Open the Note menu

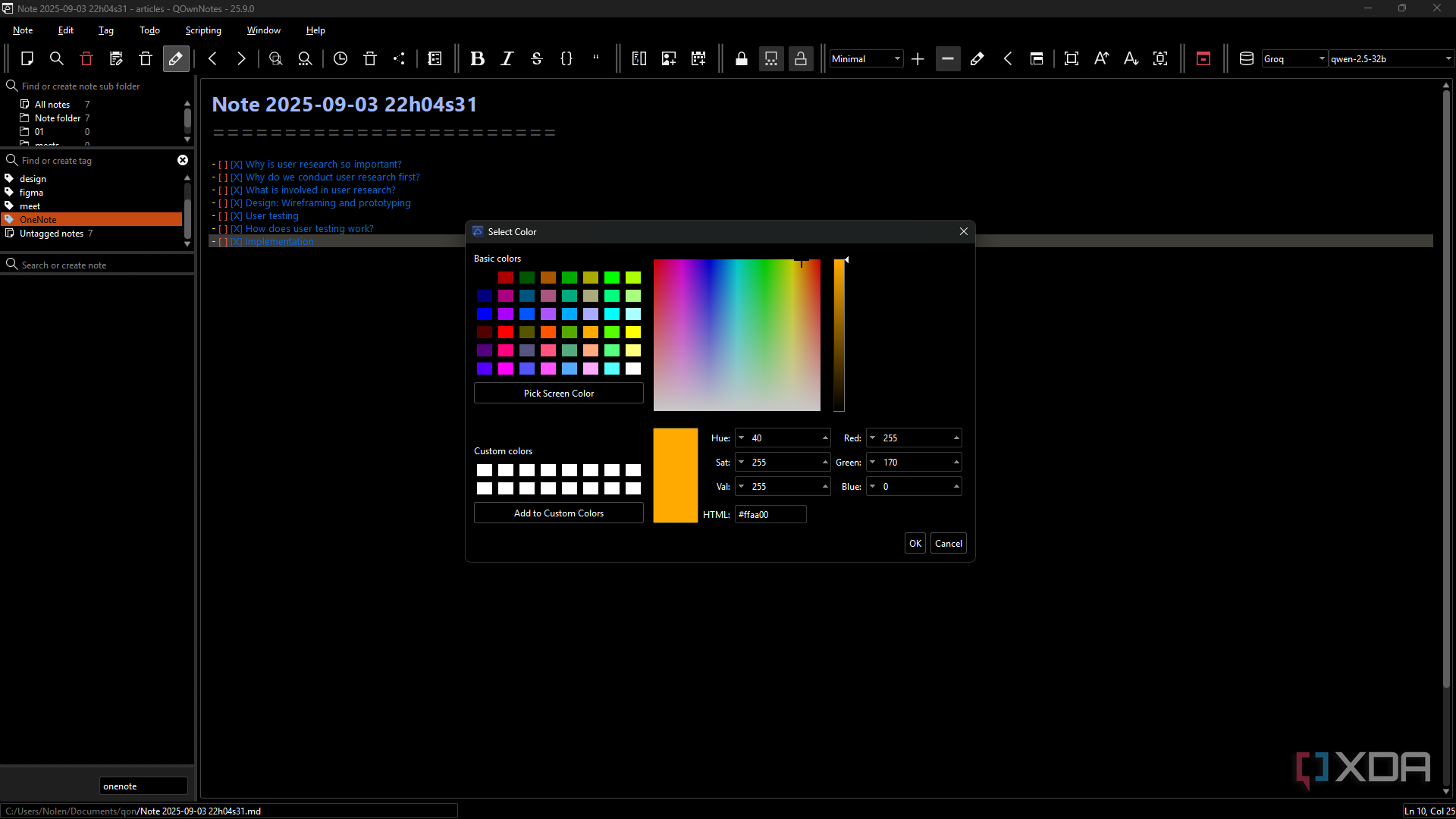[23, 30]
